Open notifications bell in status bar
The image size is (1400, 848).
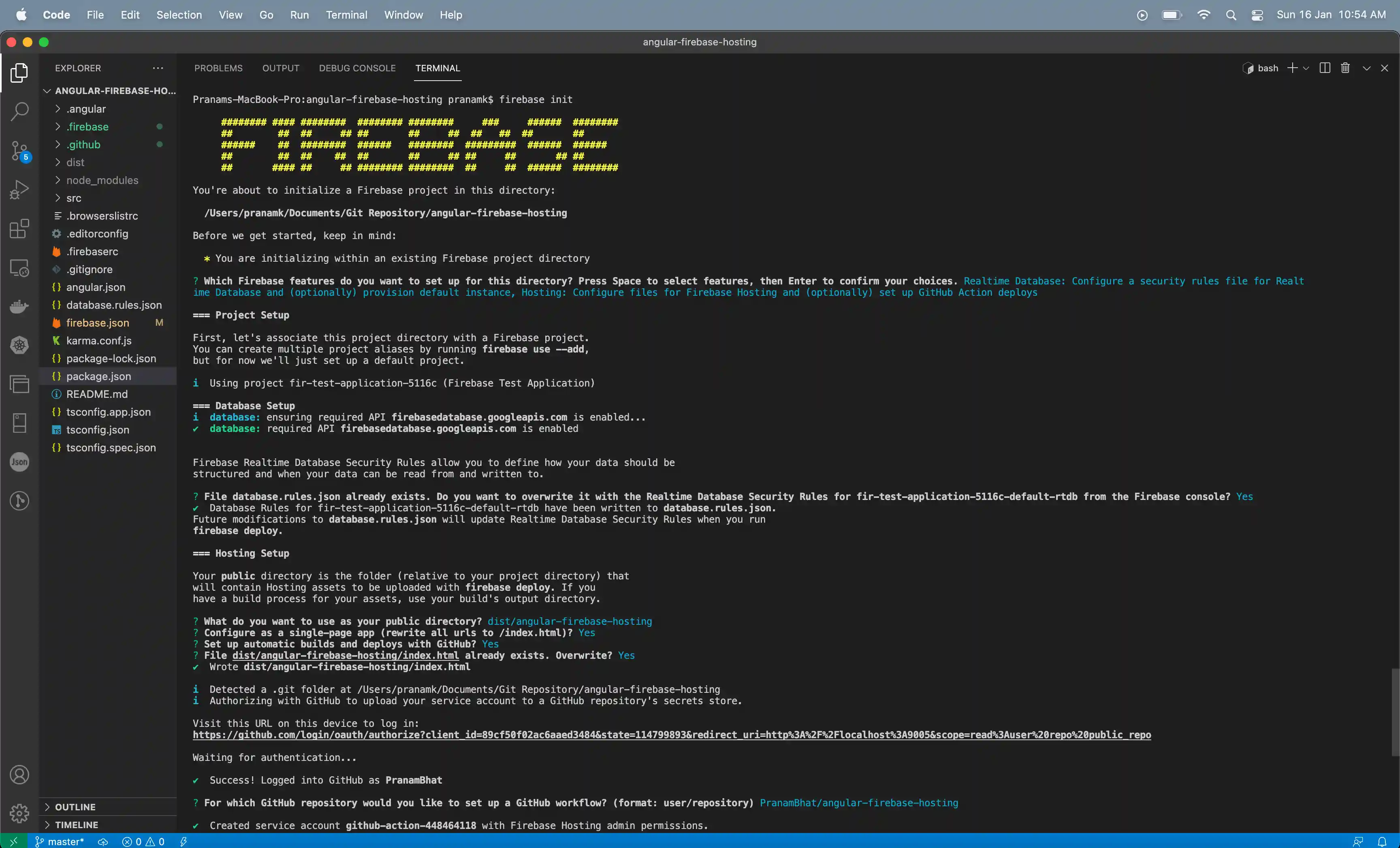1382,841
